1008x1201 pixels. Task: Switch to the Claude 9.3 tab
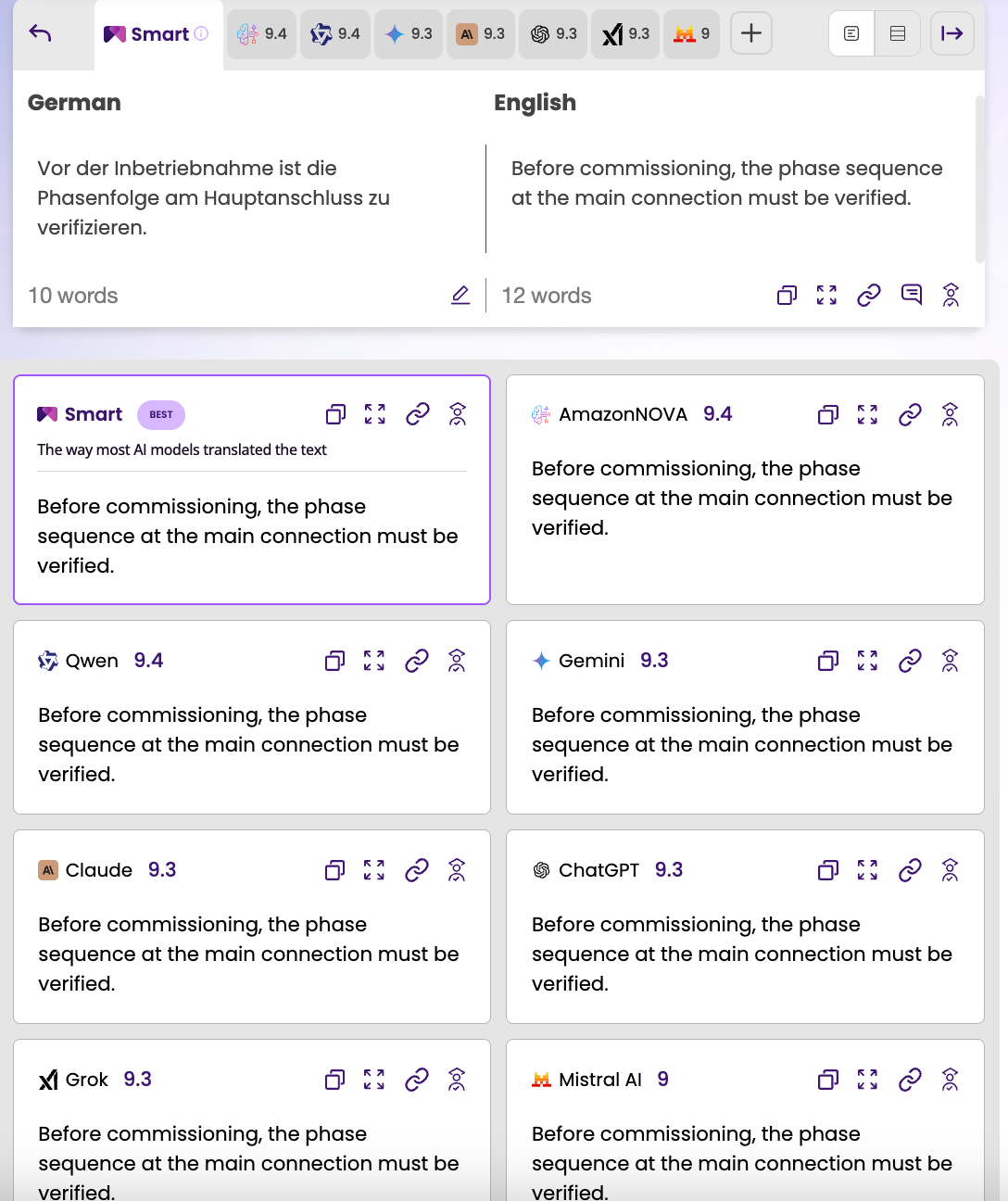click(481, 34)
